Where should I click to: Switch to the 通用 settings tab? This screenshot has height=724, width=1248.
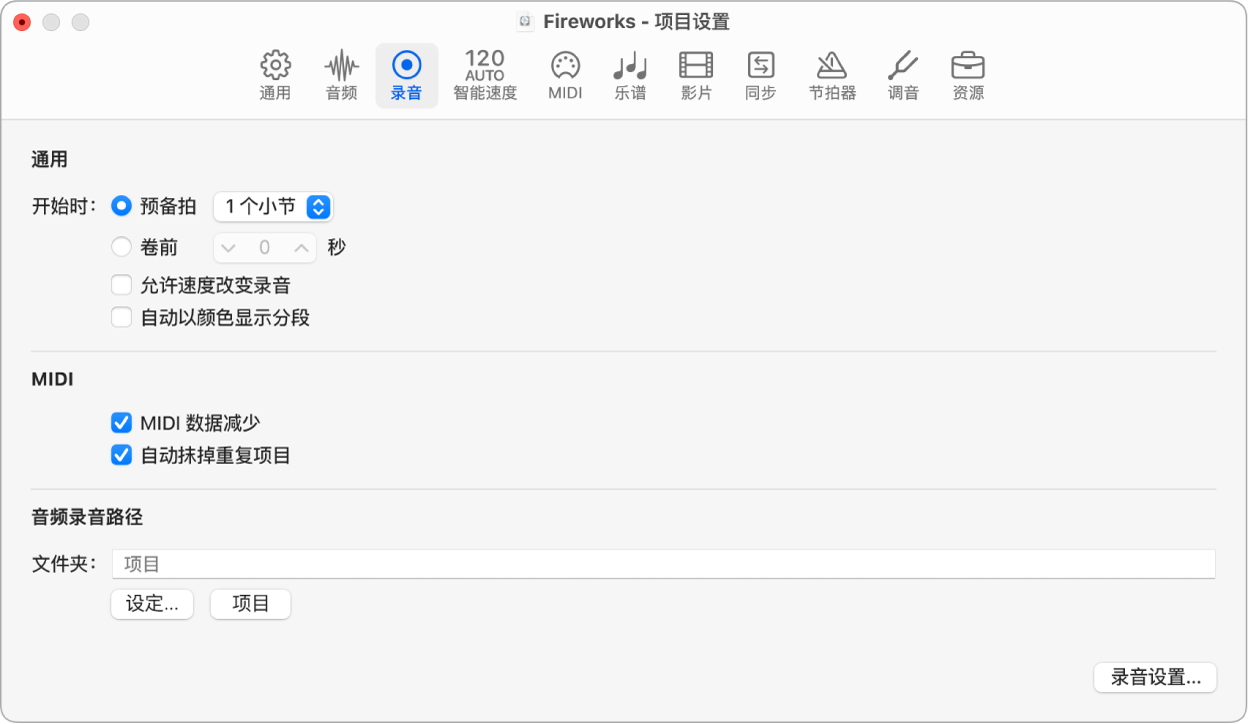[x=274, y=75]
